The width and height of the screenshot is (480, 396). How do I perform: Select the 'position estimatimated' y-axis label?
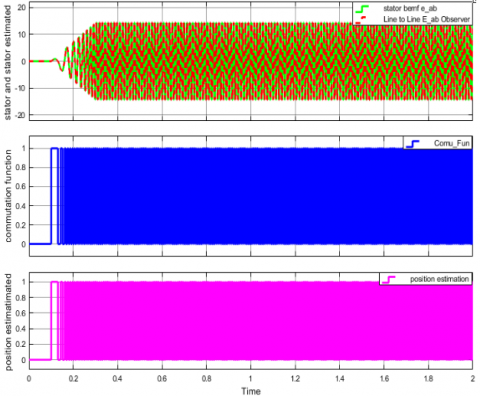8,322
